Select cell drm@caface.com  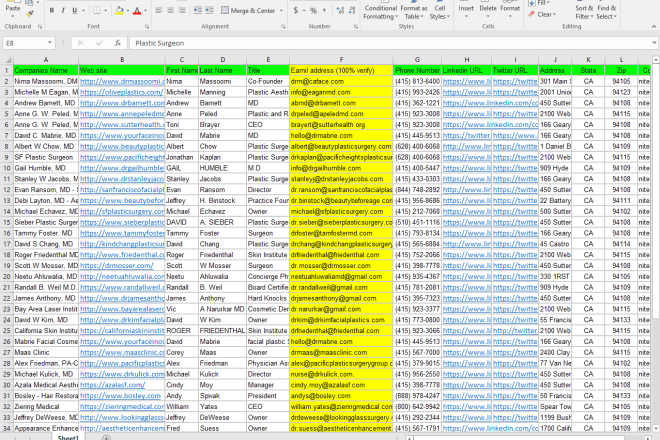pos(341,81)
